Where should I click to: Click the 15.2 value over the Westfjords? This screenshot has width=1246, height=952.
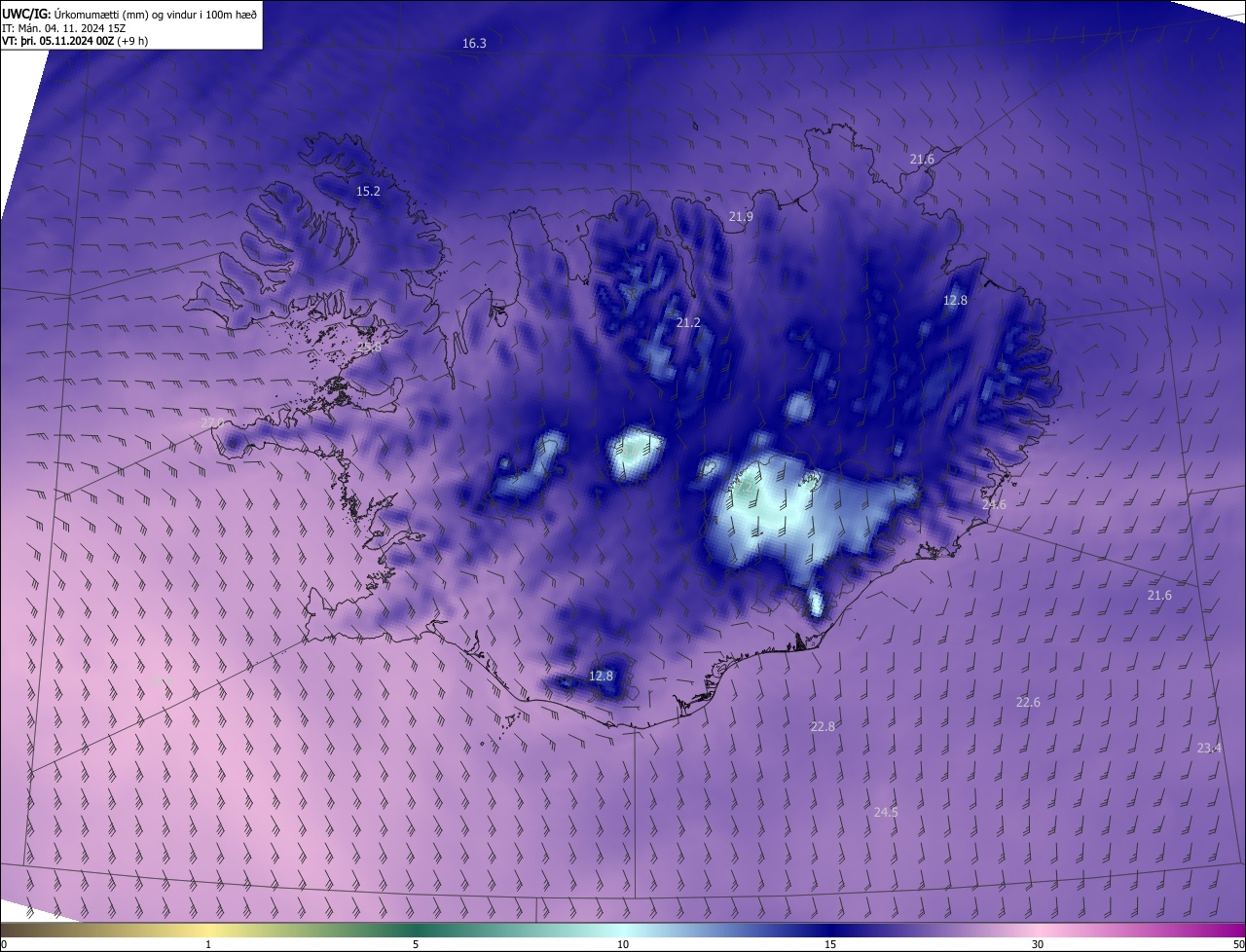(x=368, y=192)
